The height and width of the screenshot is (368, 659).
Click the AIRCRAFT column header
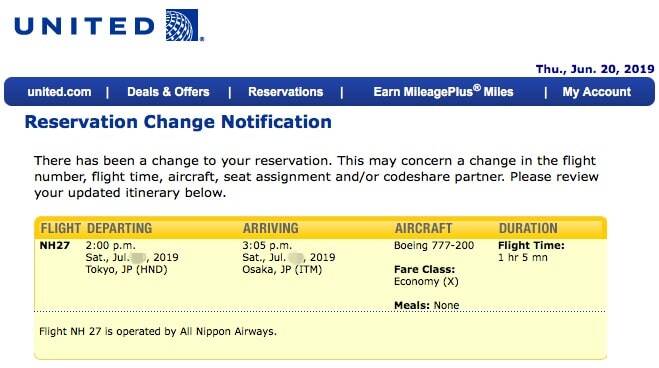click(423, 228)
